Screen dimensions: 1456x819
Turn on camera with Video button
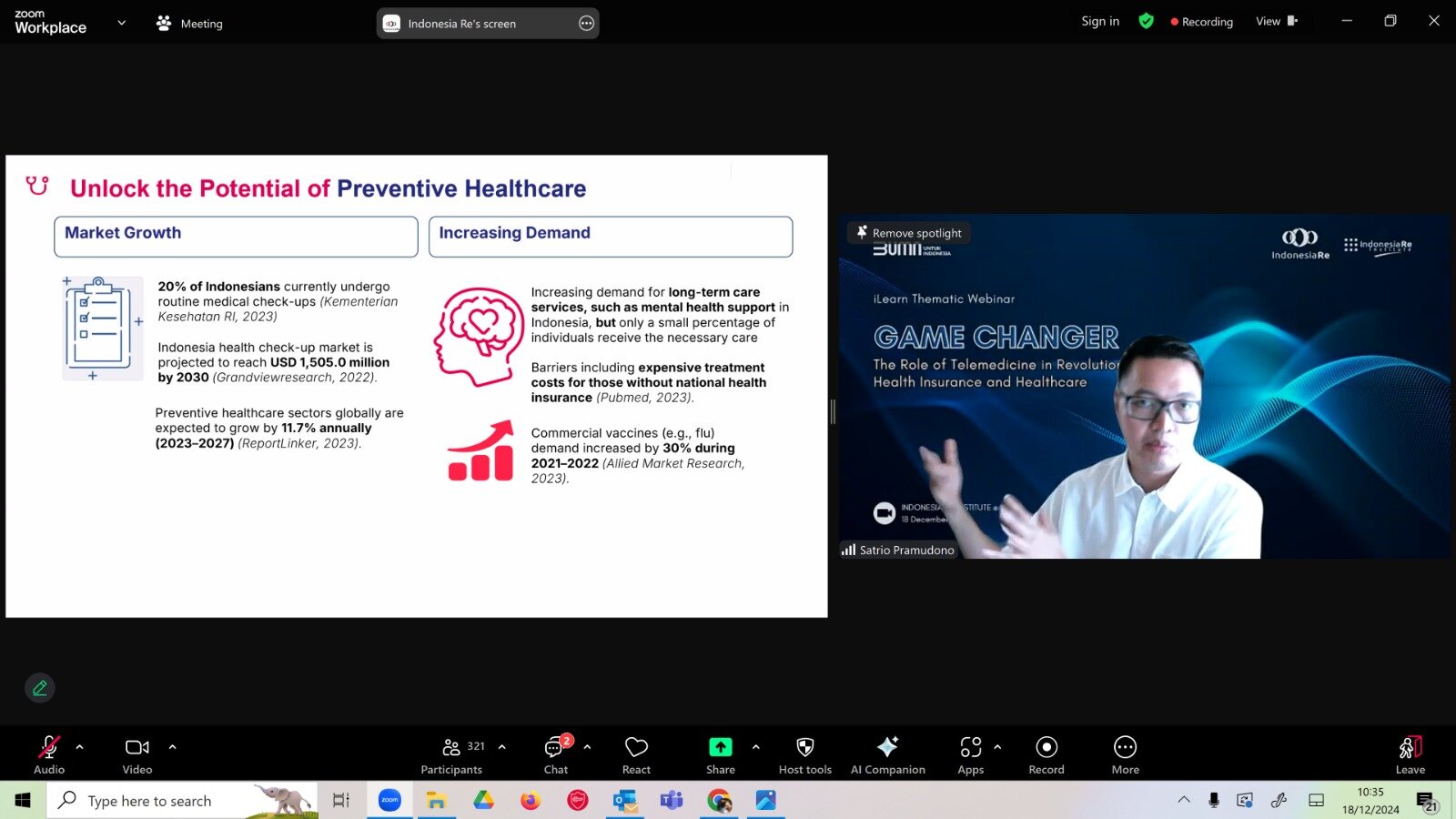point(137,754)
